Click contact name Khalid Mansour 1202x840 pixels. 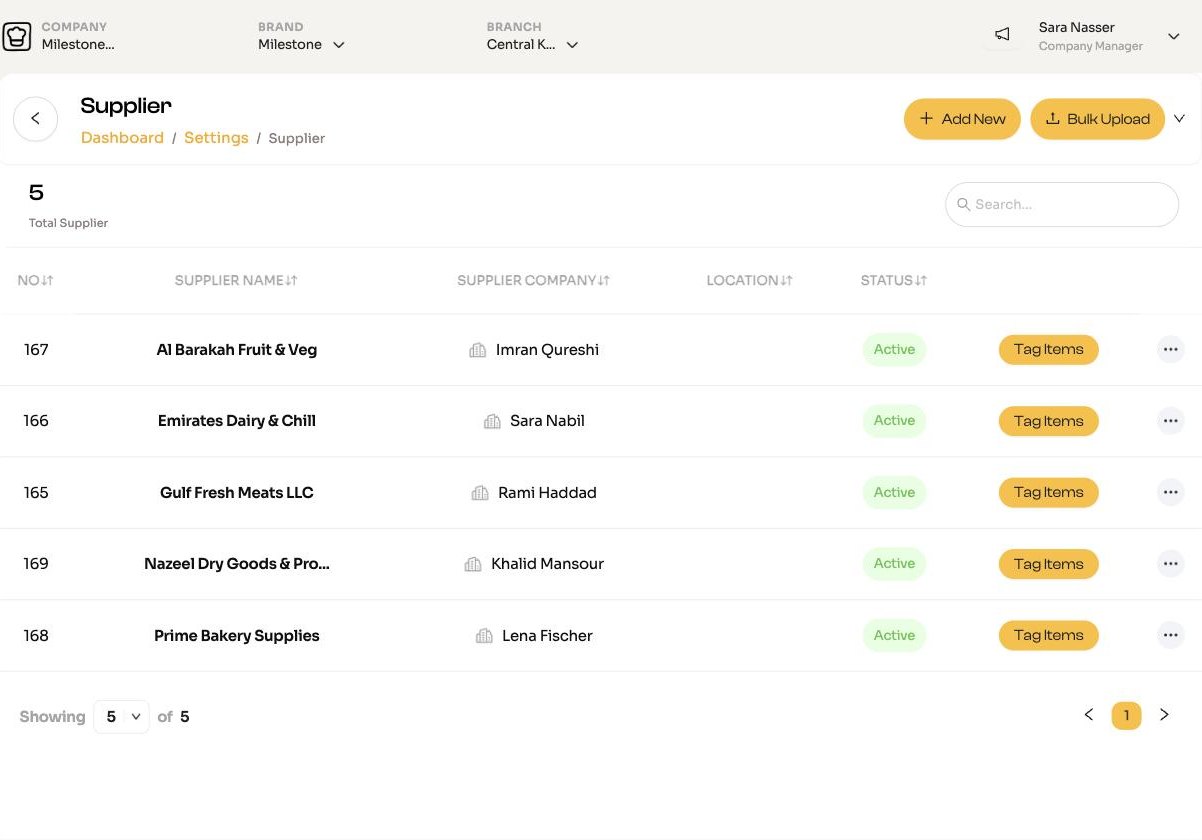(x=547, y=564)
